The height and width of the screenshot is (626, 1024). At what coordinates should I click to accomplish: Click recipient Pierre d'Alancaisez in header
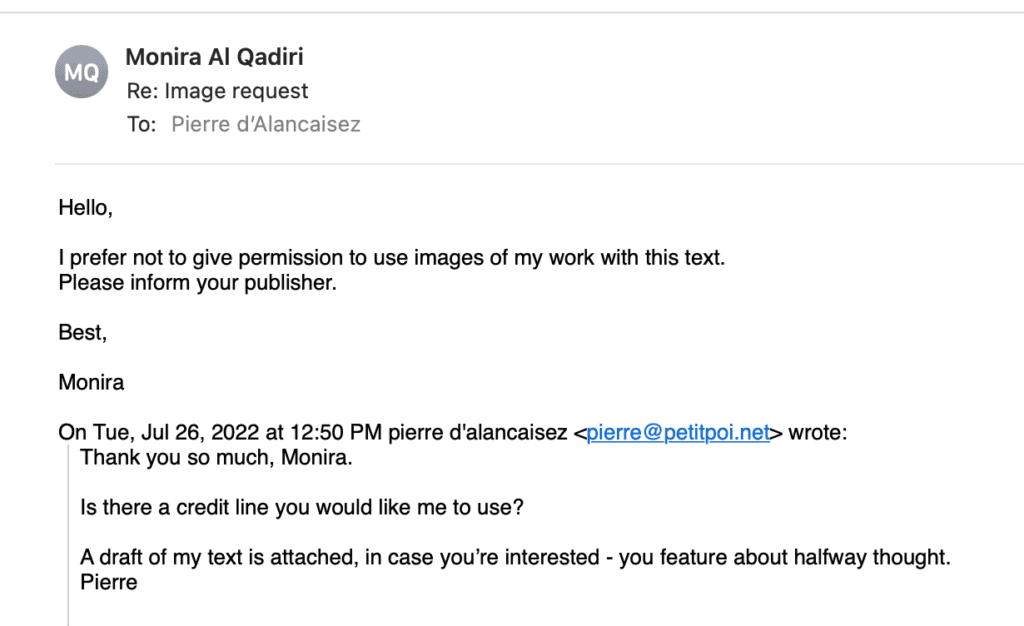(266, 125)
